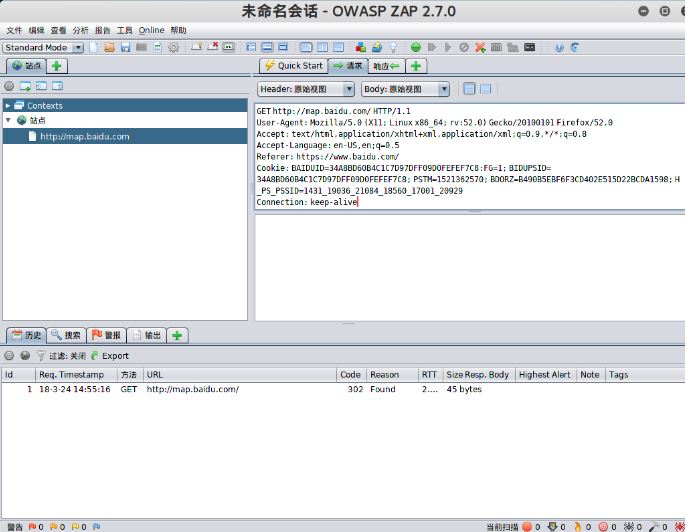This screenshot has width=686, height=532.
Task: Click the blue help question mark icon
Action: [559, 47]
